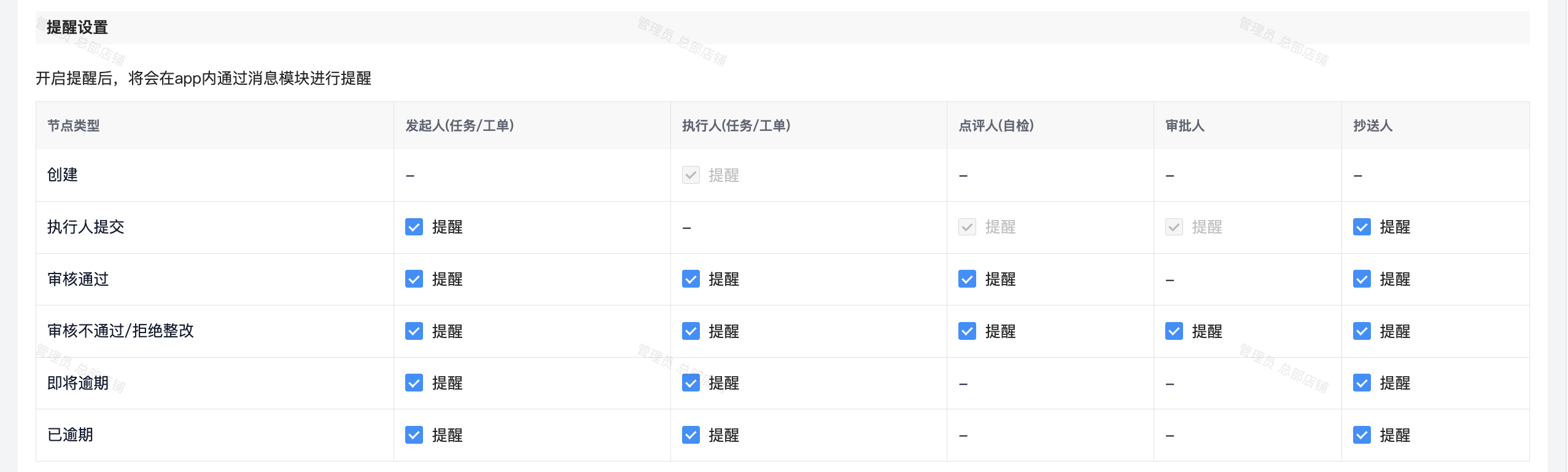This screenshot has height=472, width=1568.
Task: Toggle 发起人 reminder for 已逾期 row
Action: [x=414, y=436]
